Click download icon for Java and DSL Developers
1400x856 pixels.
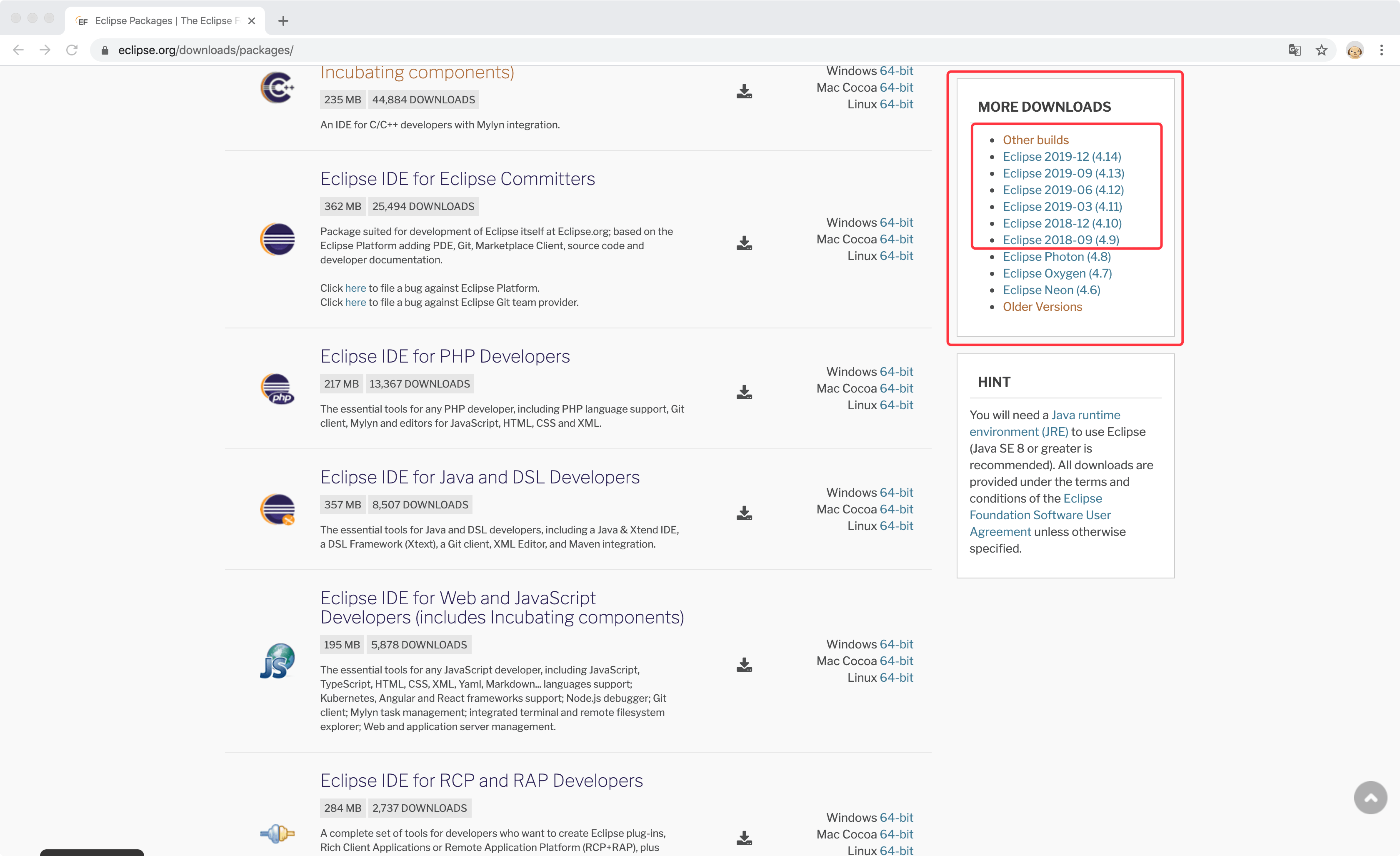point(744,513)
